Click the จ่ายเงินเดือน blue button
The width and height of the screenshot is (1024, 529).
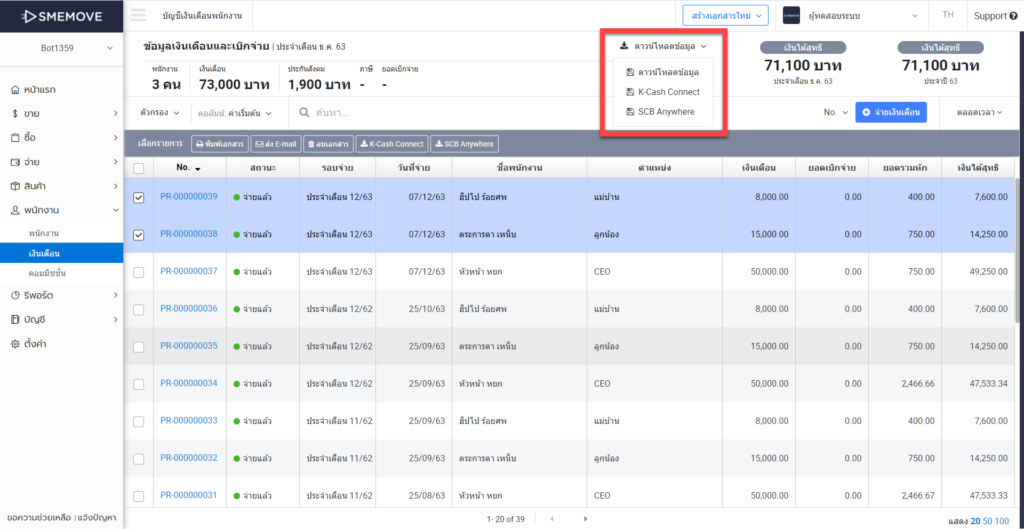pos(891,113)
